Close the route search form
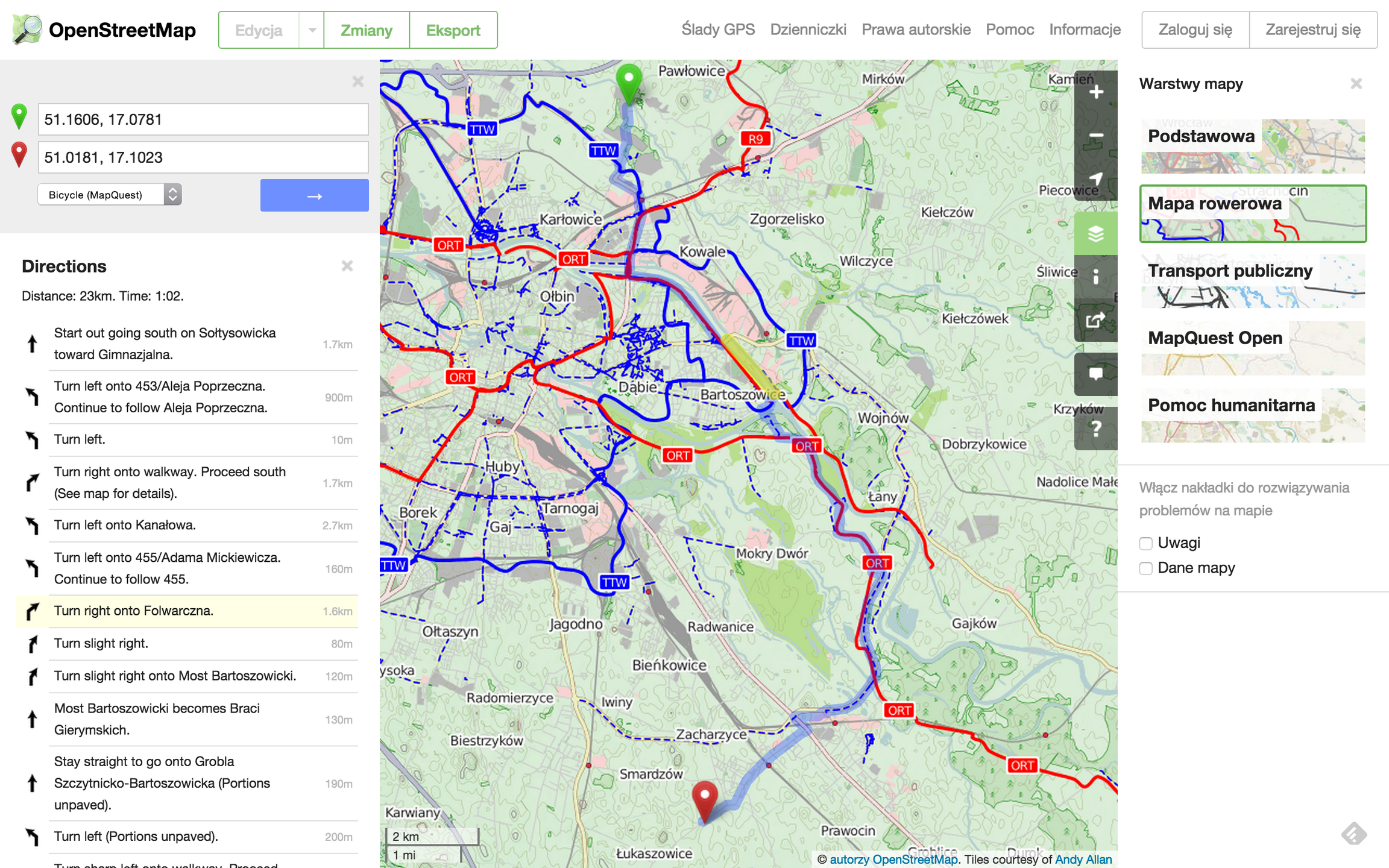 [358, 81]
